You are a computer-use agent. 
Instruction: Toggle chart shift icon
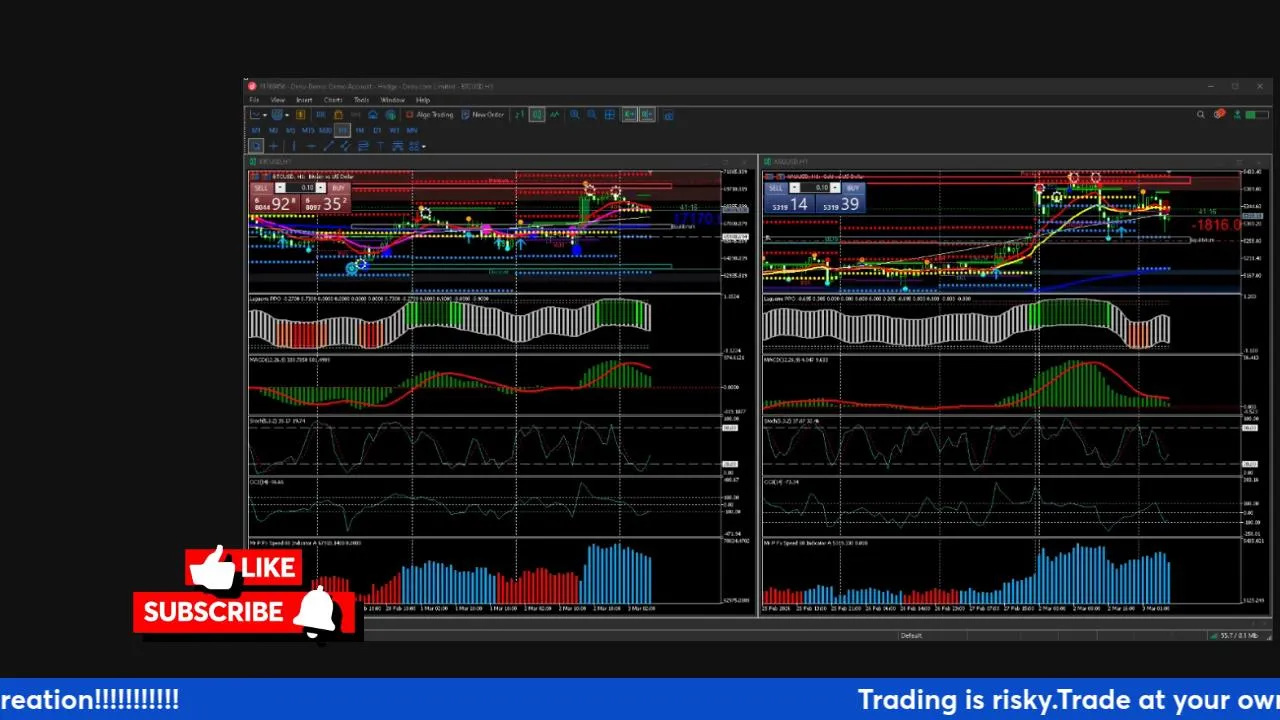point(646,115)
